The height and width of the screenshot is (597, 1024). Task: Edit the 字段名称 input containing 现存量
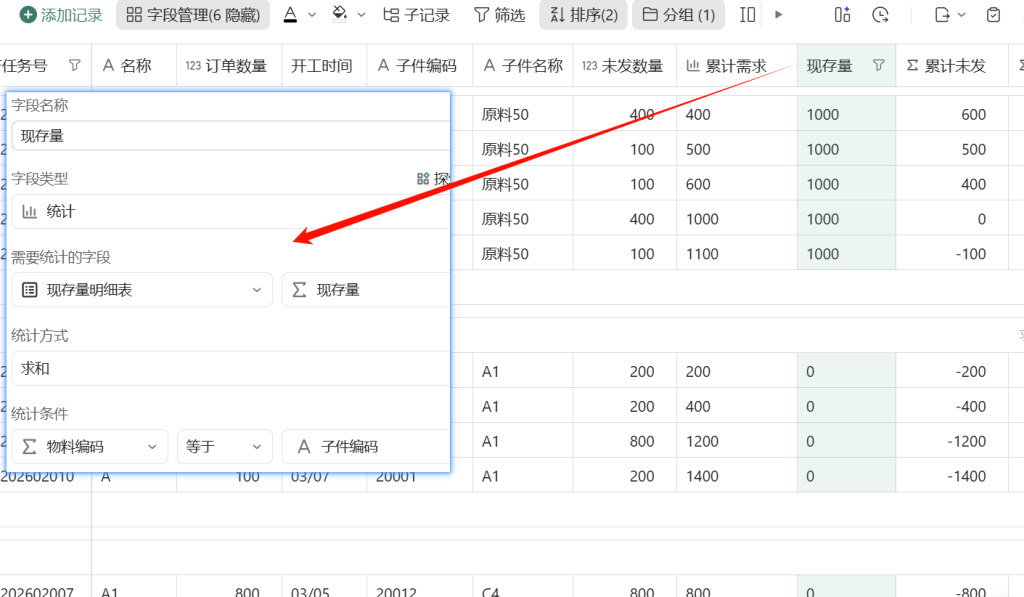pyautogui.click(x=231, y=136)
